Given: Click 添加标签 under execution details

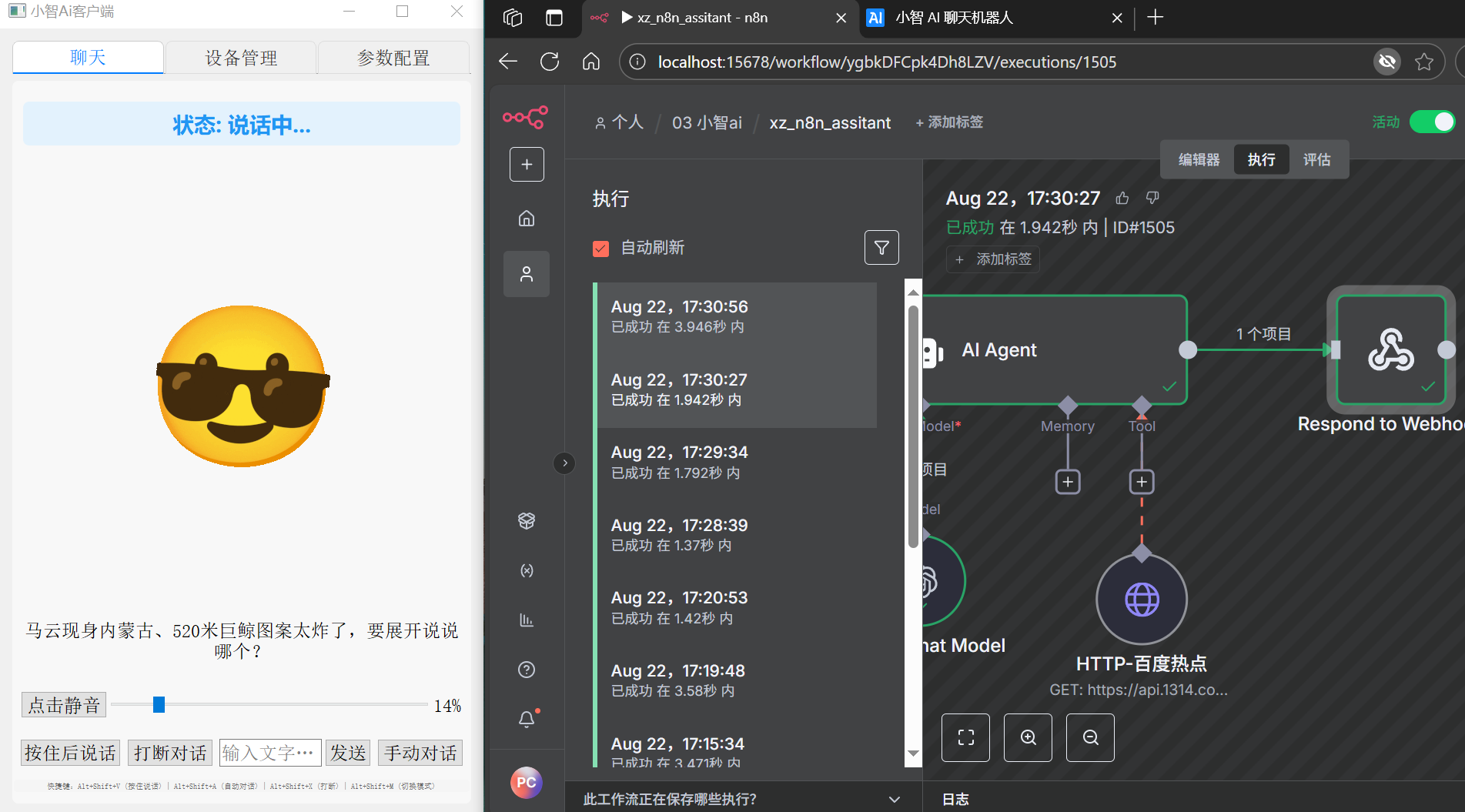Looking at the screenshot, I should pos(993,259).
